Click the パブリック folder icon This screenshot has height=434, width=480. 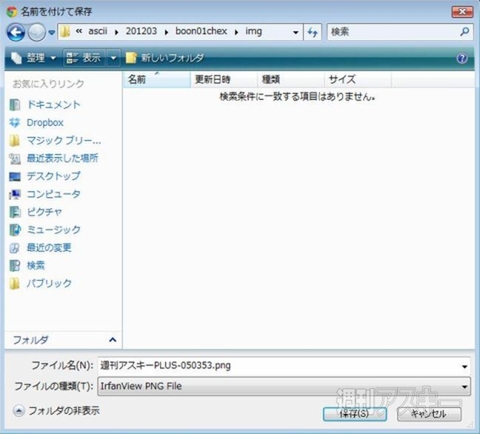point(15,284)
